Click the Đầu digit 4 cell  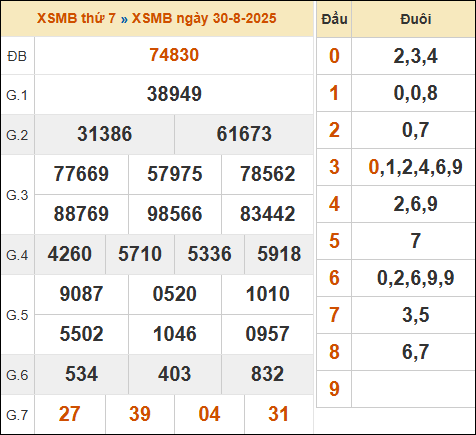(334, 204)
